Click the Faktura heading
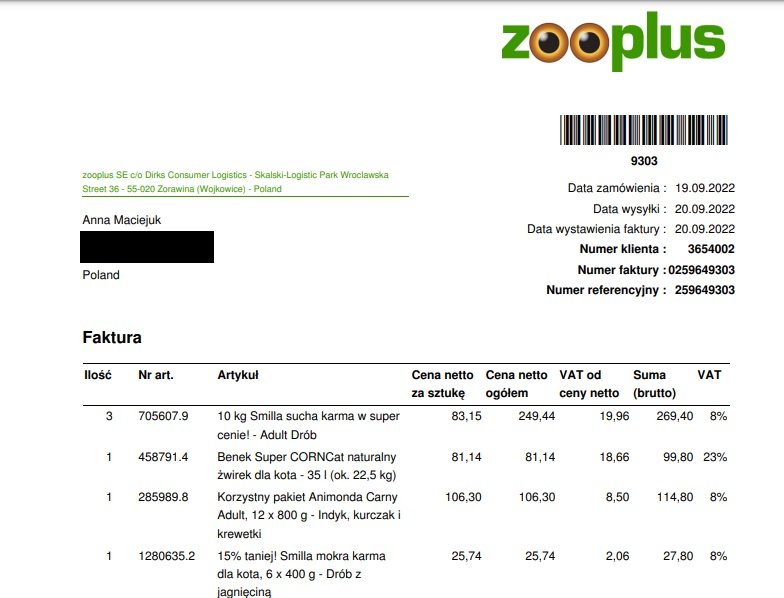 112,338
